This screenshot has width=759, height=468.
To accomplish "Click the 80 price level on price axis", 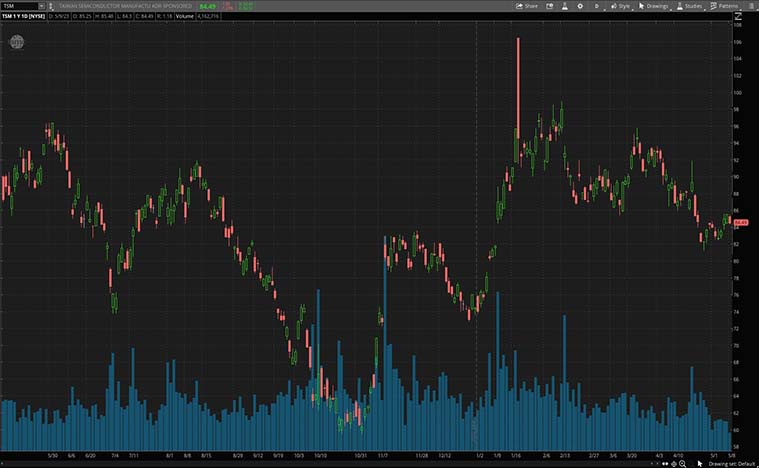I will 736,261.
